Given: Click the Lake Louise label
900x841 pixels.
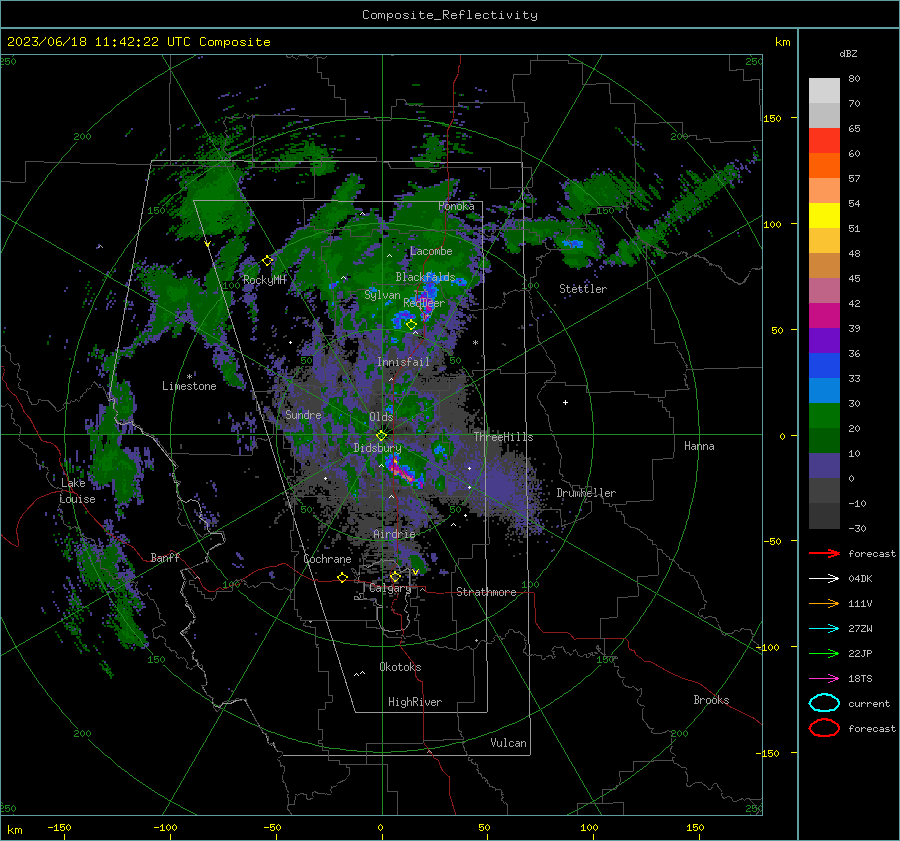Looking at the screenshot, I should (x=77, y=491).
